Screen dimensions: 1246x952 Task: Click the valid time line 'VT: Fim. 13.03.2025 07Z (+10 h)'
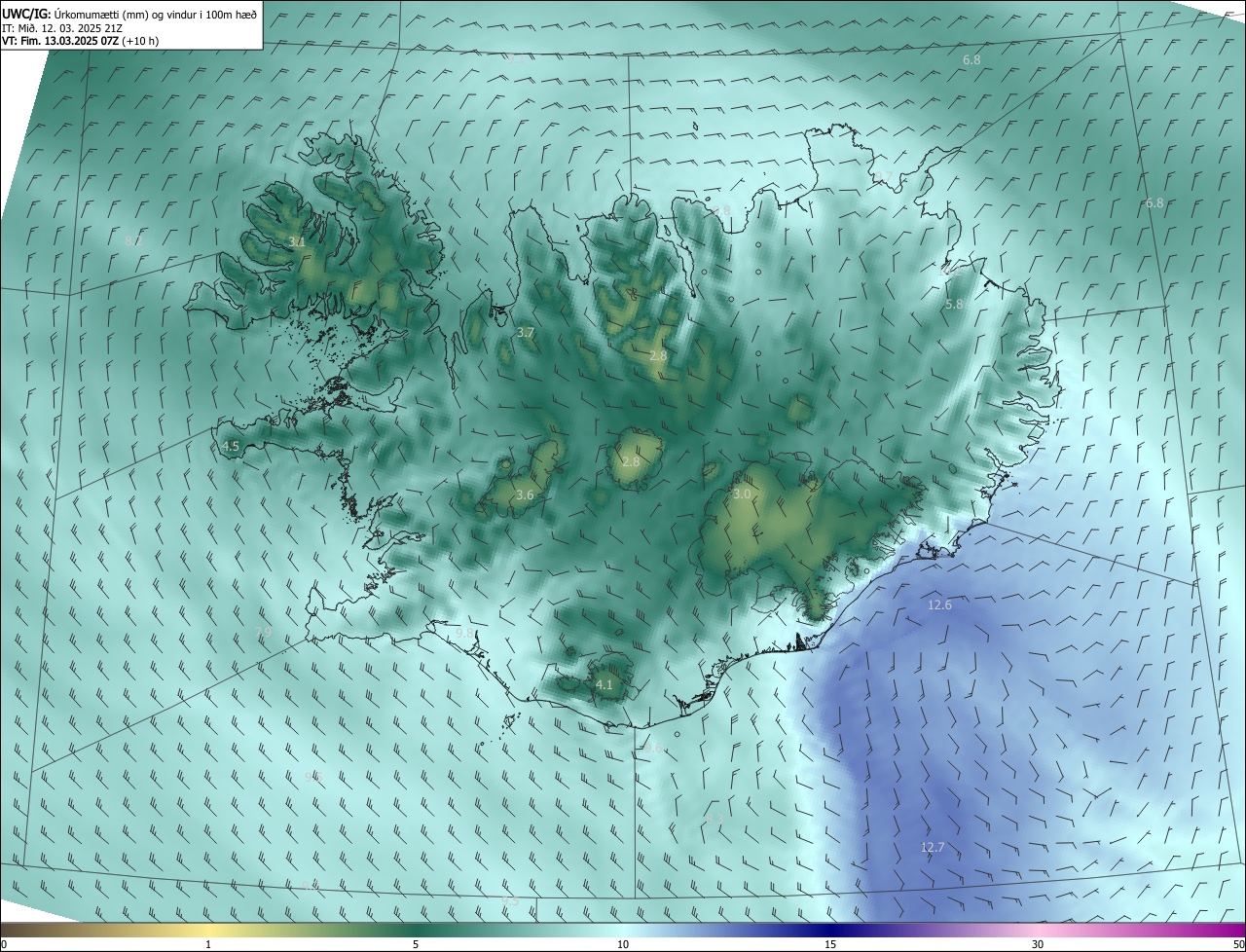pyautogui.click(x=81, y=41)
